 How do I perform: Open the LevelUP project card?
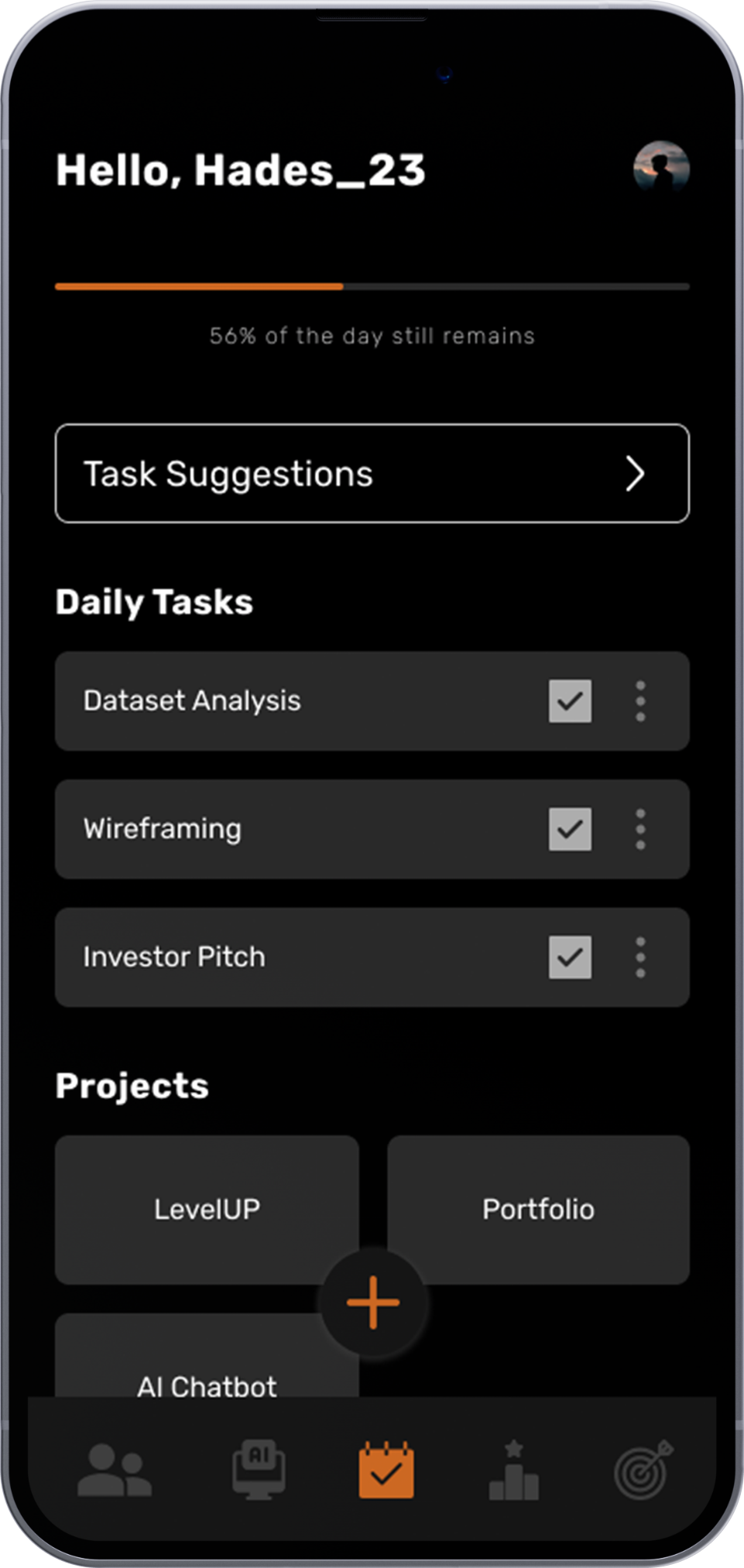click(x=207, y=1209)
